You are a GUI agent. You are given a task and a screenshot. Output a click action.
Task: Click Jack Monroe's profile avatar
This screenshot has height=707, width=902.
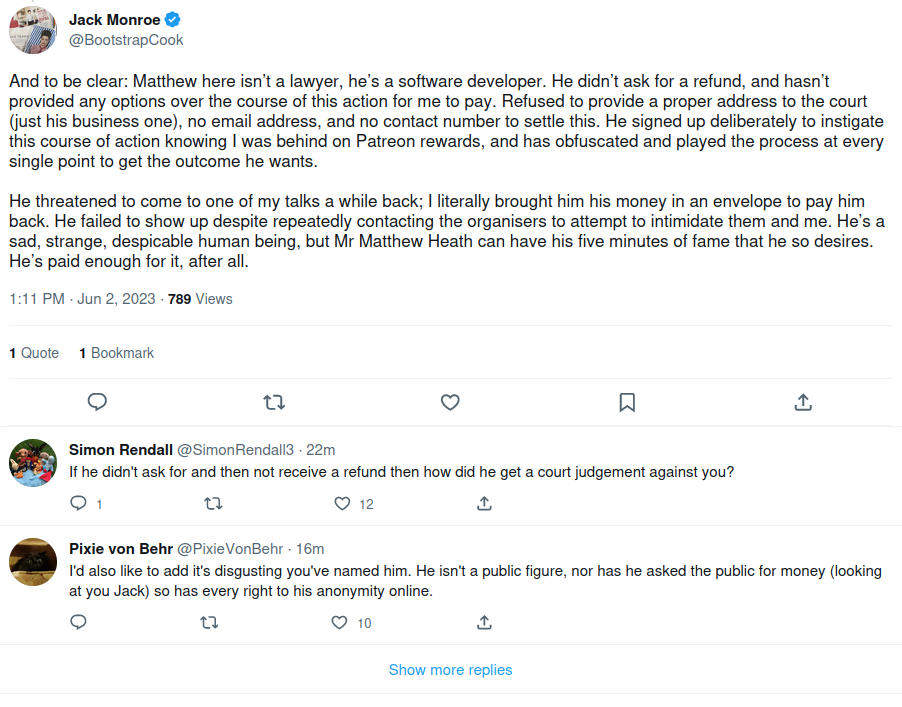pyautogui.click(x=33, y=28)
